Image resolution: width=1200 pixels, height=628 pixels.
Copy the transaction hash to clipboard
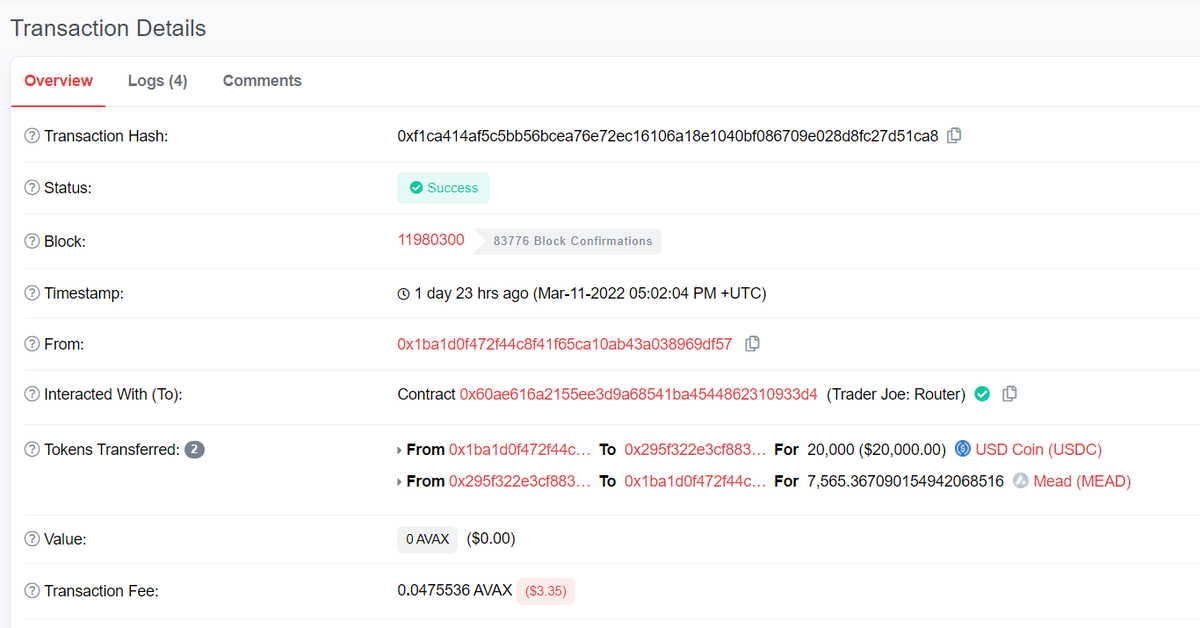click(954, 135)
